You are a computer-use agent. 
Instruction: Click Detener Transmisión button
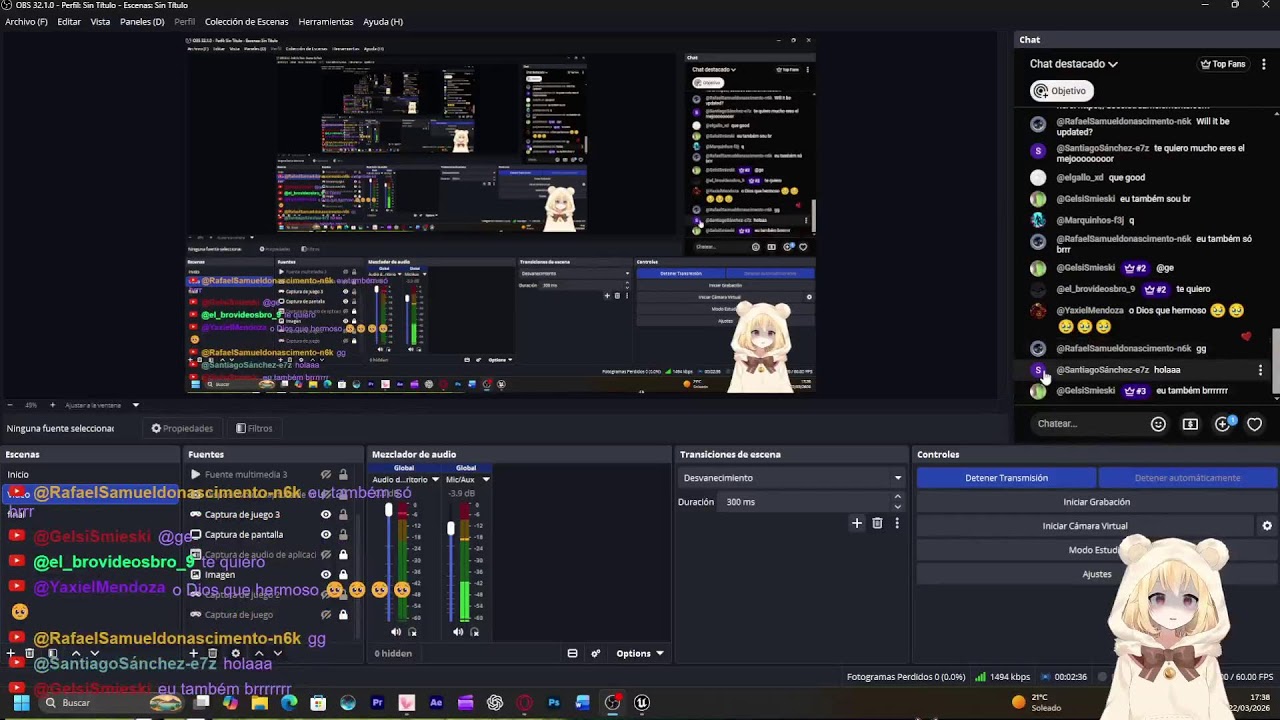pos(1006,478)
